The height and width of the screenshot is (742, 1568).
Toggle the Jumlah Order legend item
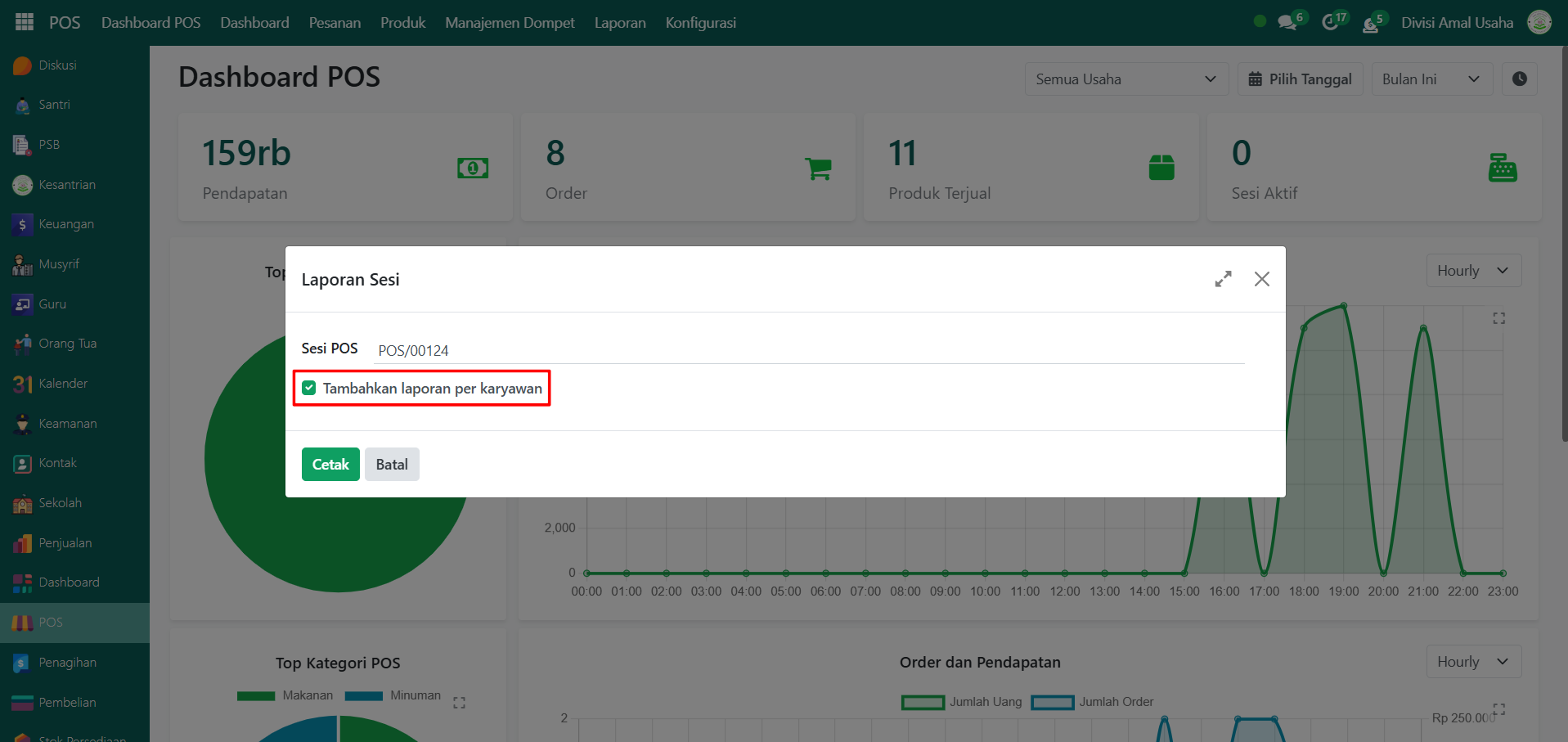coord(1093,702)
